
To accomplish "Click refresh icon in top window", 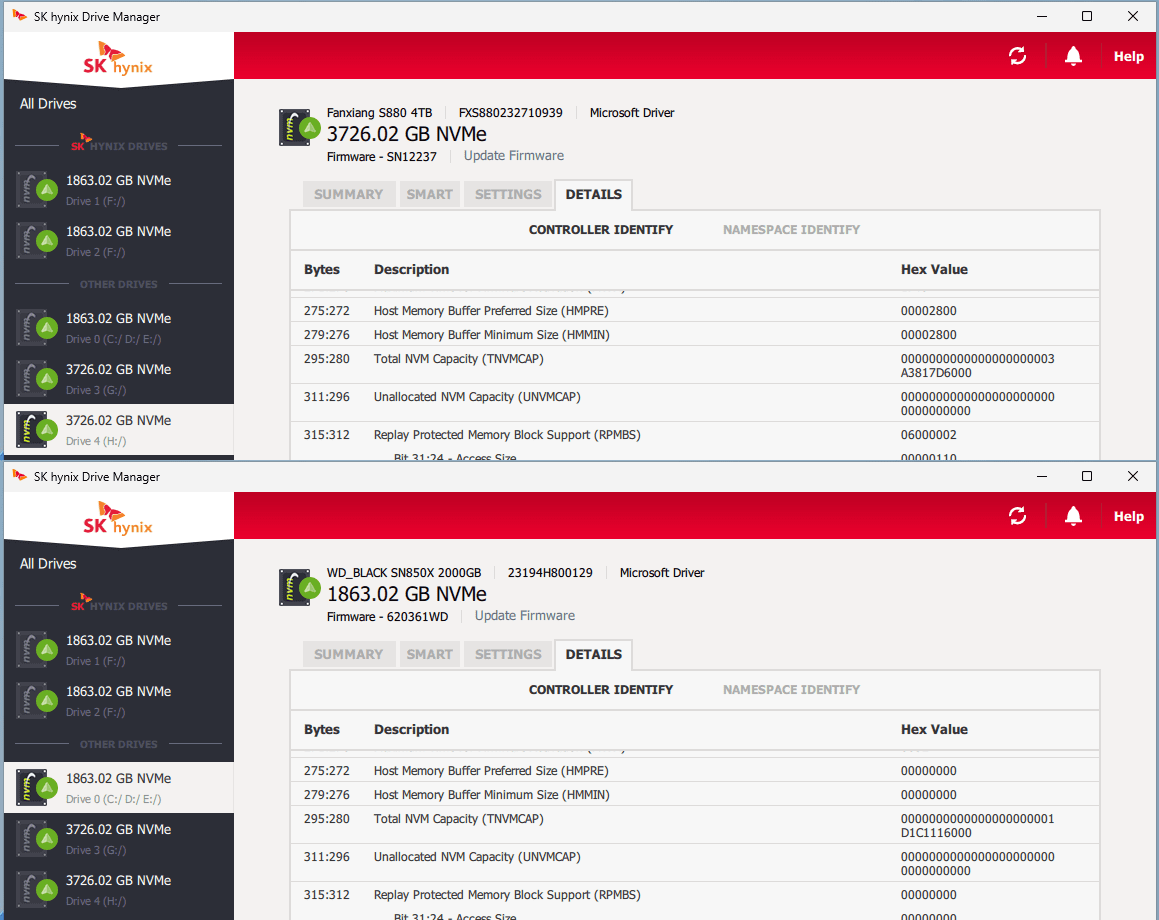I will coord(1018,55).
